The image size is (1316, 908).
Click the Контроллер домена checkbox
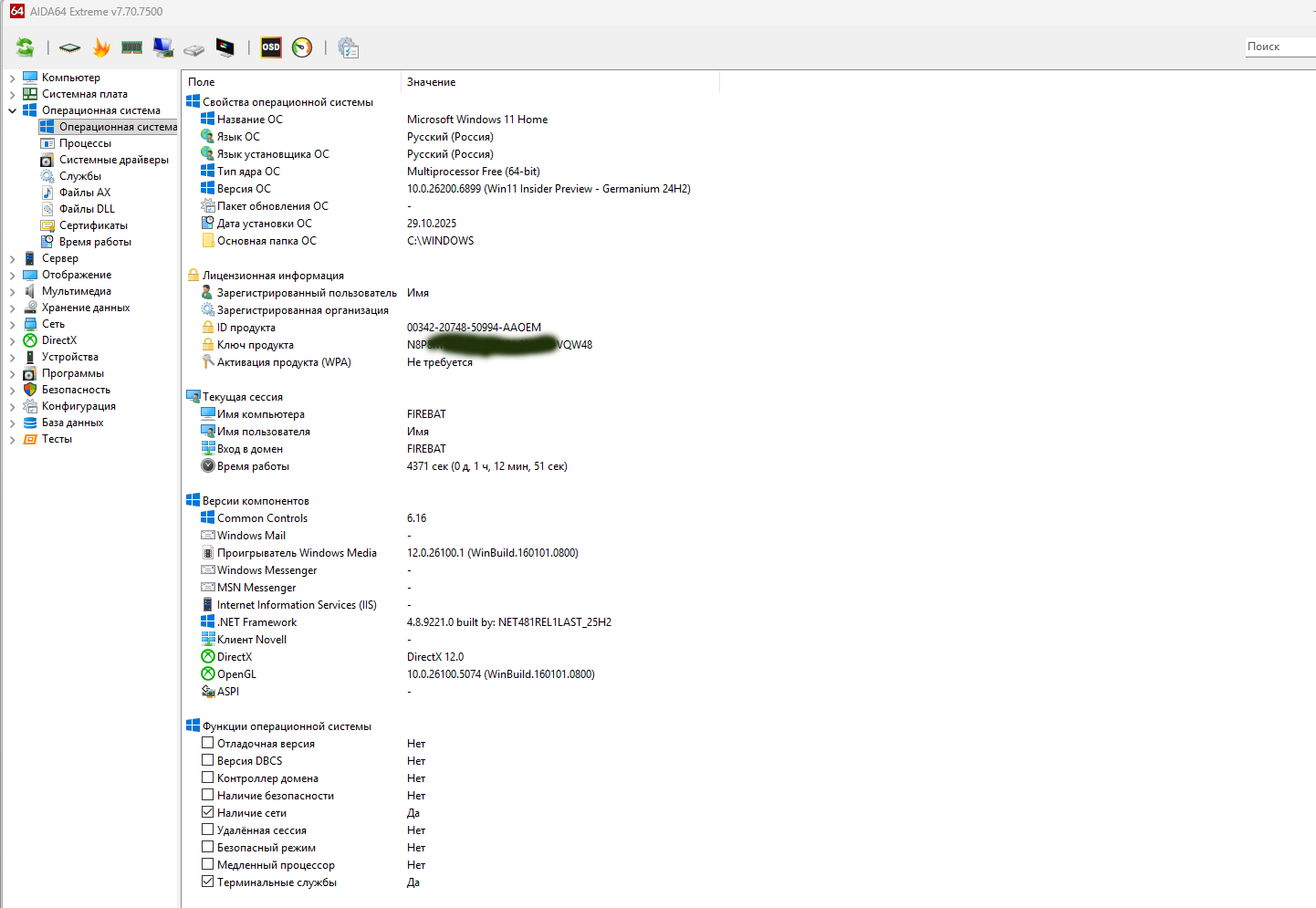pos(208,778)
